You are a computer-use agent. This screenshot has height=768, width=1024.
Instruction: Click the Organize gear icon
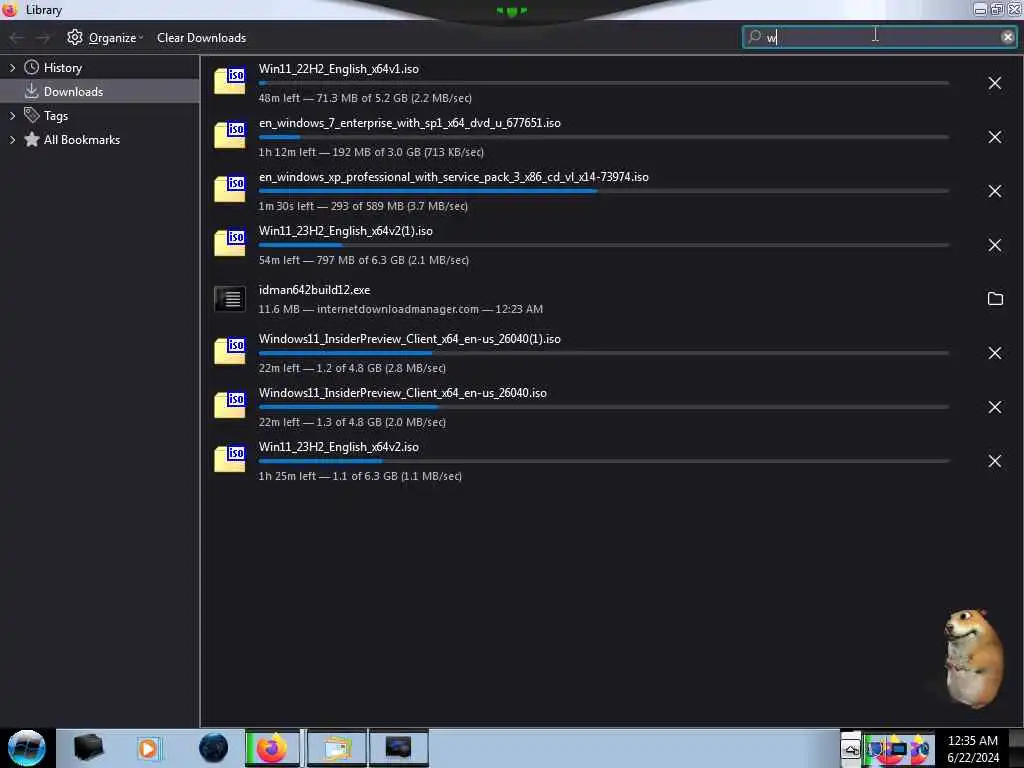74,37
